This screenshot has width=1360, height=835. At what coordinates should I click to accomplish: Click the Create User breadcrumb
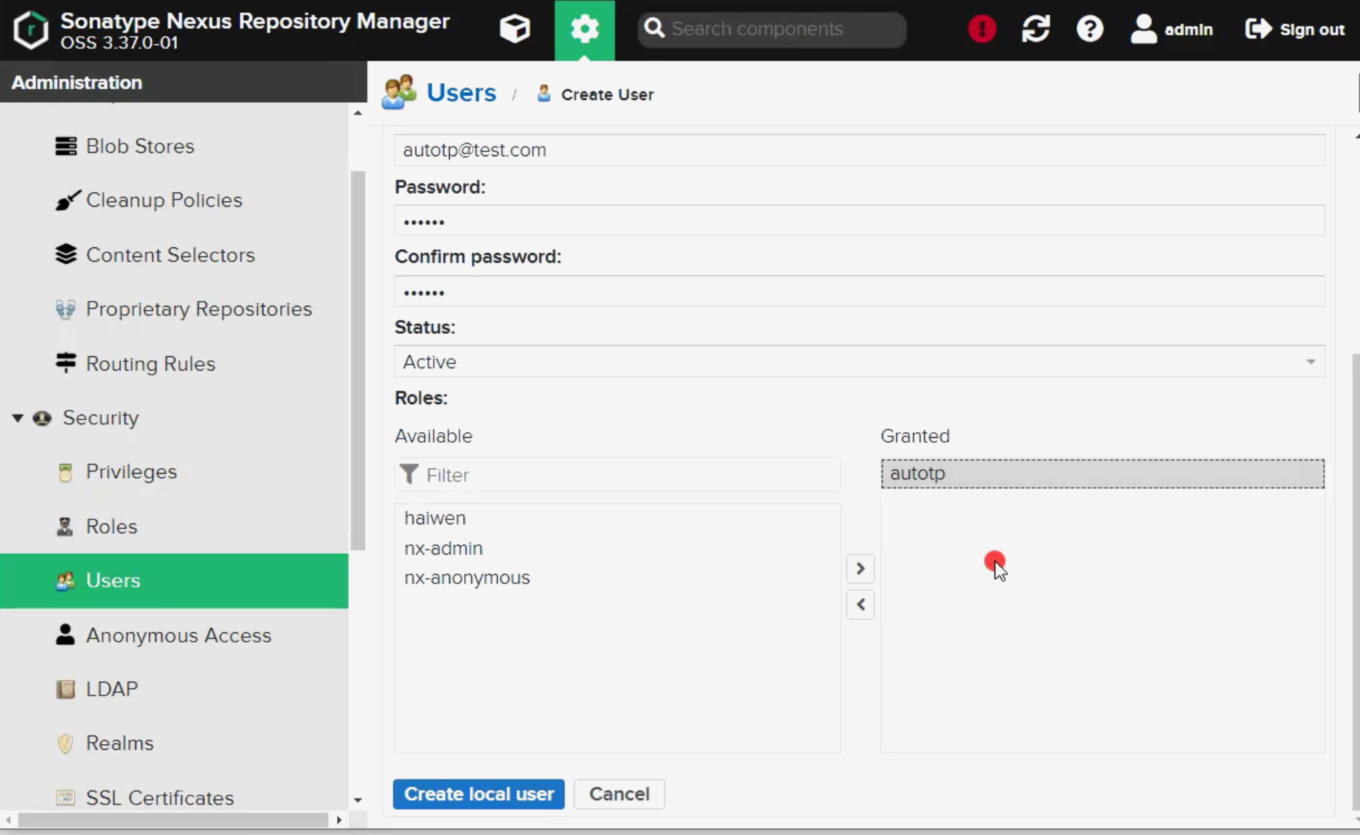click(607, 95)
